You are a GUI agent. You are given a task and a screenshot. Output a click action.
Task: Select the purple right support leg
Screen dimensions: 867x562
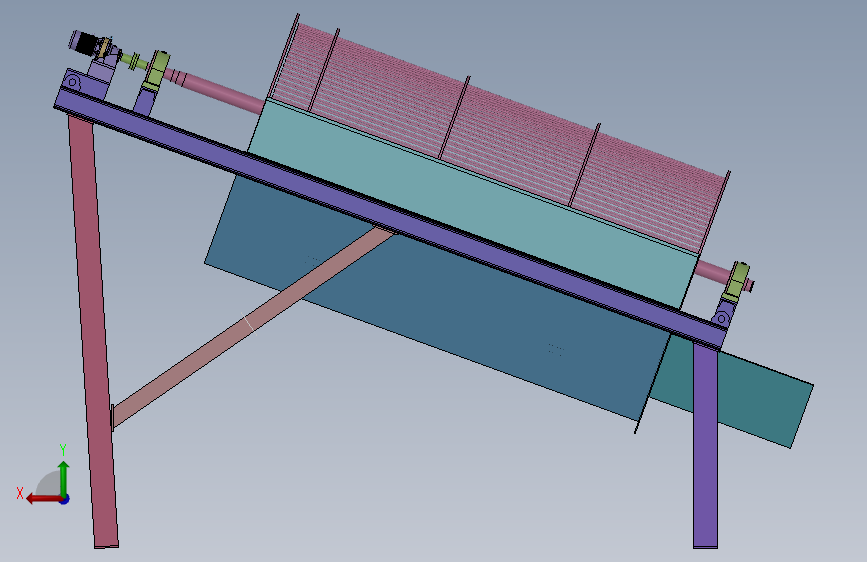pyautogui.click(x=706, y=445)
